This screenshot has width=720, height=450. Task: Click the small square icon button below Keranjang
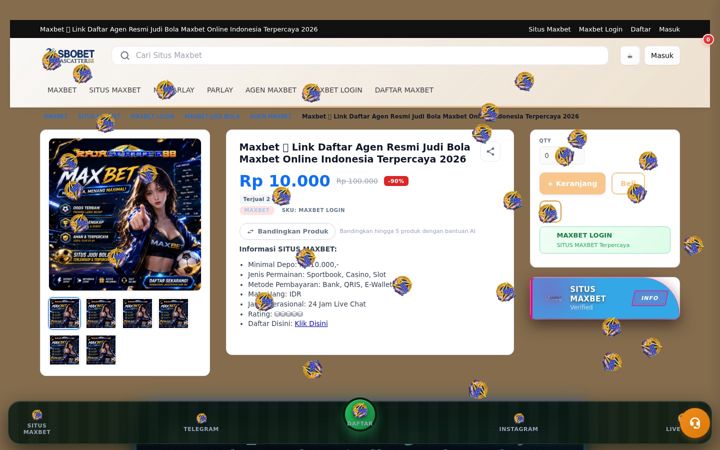pyautogui.click(x=550, y=212)
